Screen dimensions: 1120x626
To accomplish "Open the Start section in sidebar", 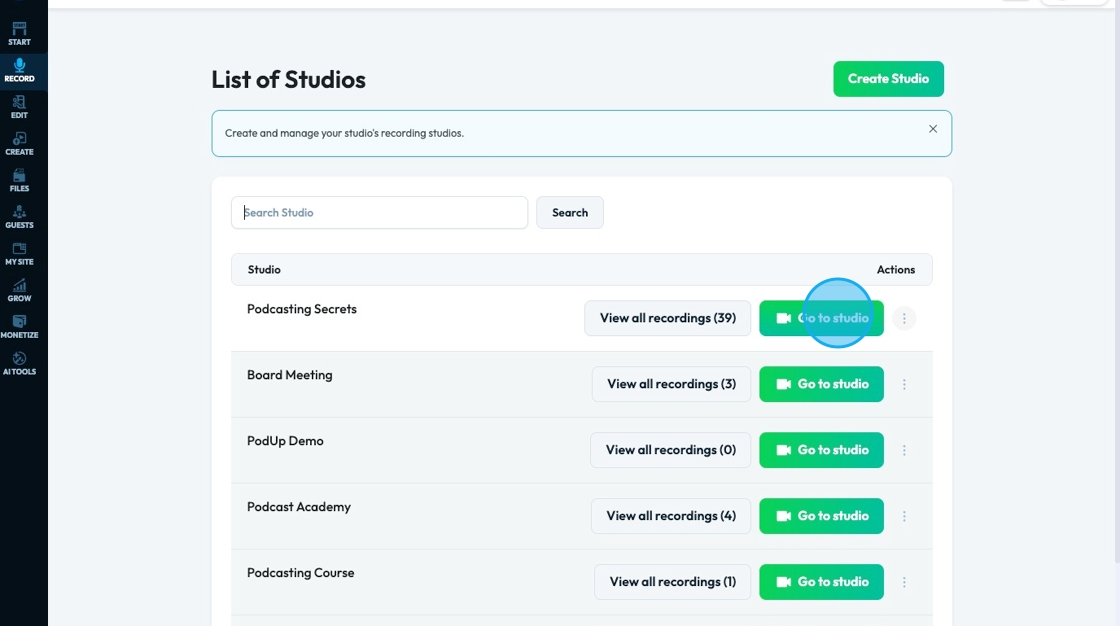I will click(19, 33).
